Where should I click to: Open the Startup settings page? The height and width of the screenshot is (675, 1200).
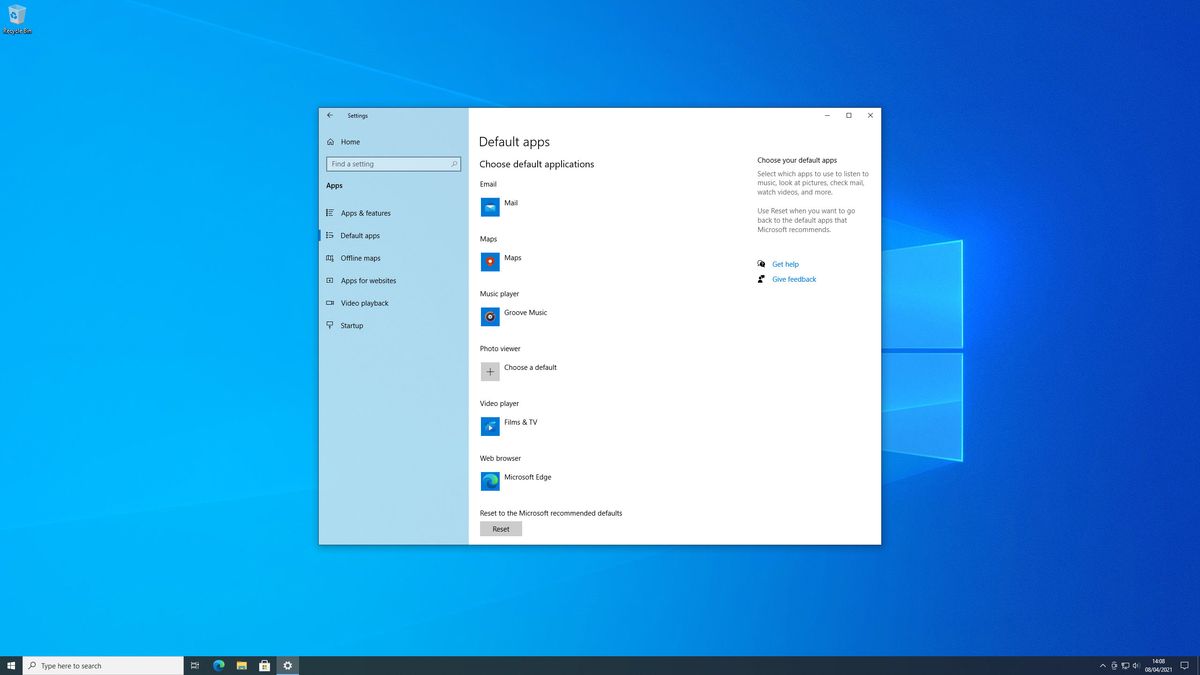(352, 326)
